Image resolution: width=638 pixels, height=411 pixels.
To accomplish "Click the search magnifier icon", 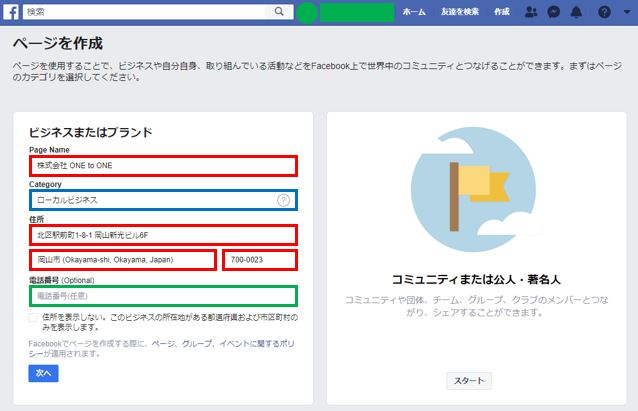I will click(x=279, y=12).
